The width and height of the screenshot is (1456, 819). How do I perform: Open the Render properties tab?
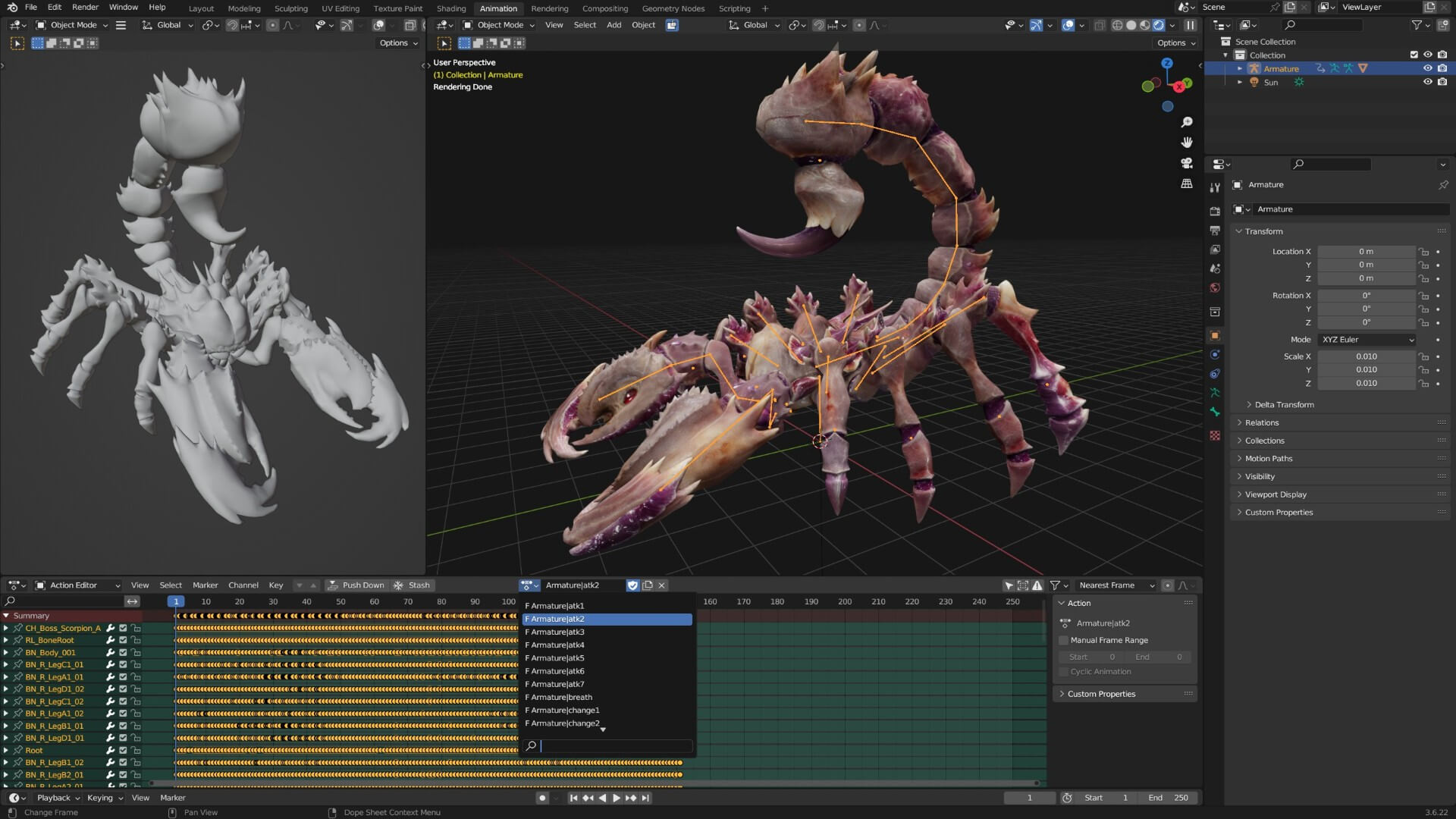pos(1215,212)
